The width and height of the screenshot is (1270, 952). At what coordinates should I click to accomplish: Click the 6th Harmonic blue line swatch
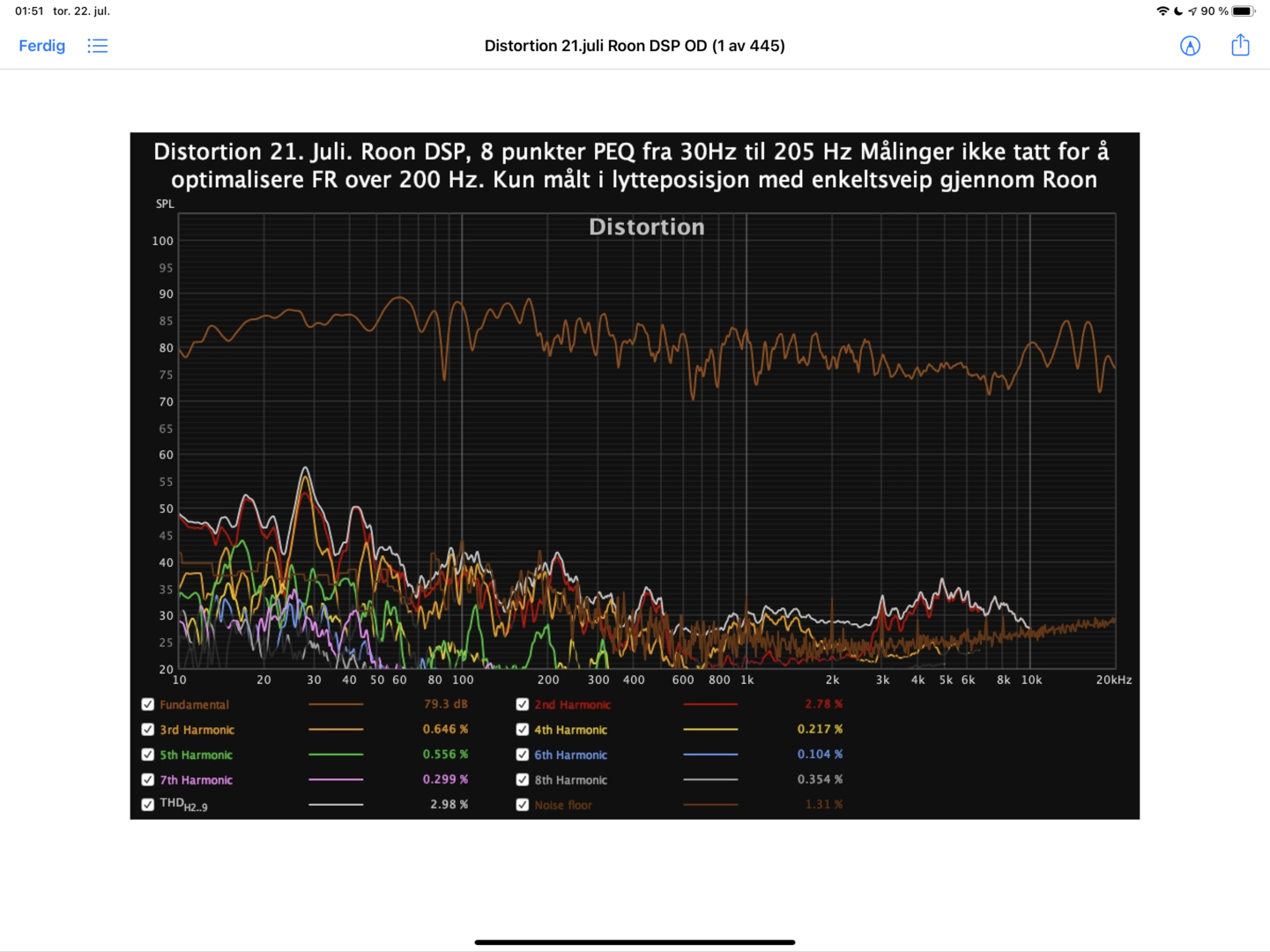pyautogui.click(x=710, y=755)
